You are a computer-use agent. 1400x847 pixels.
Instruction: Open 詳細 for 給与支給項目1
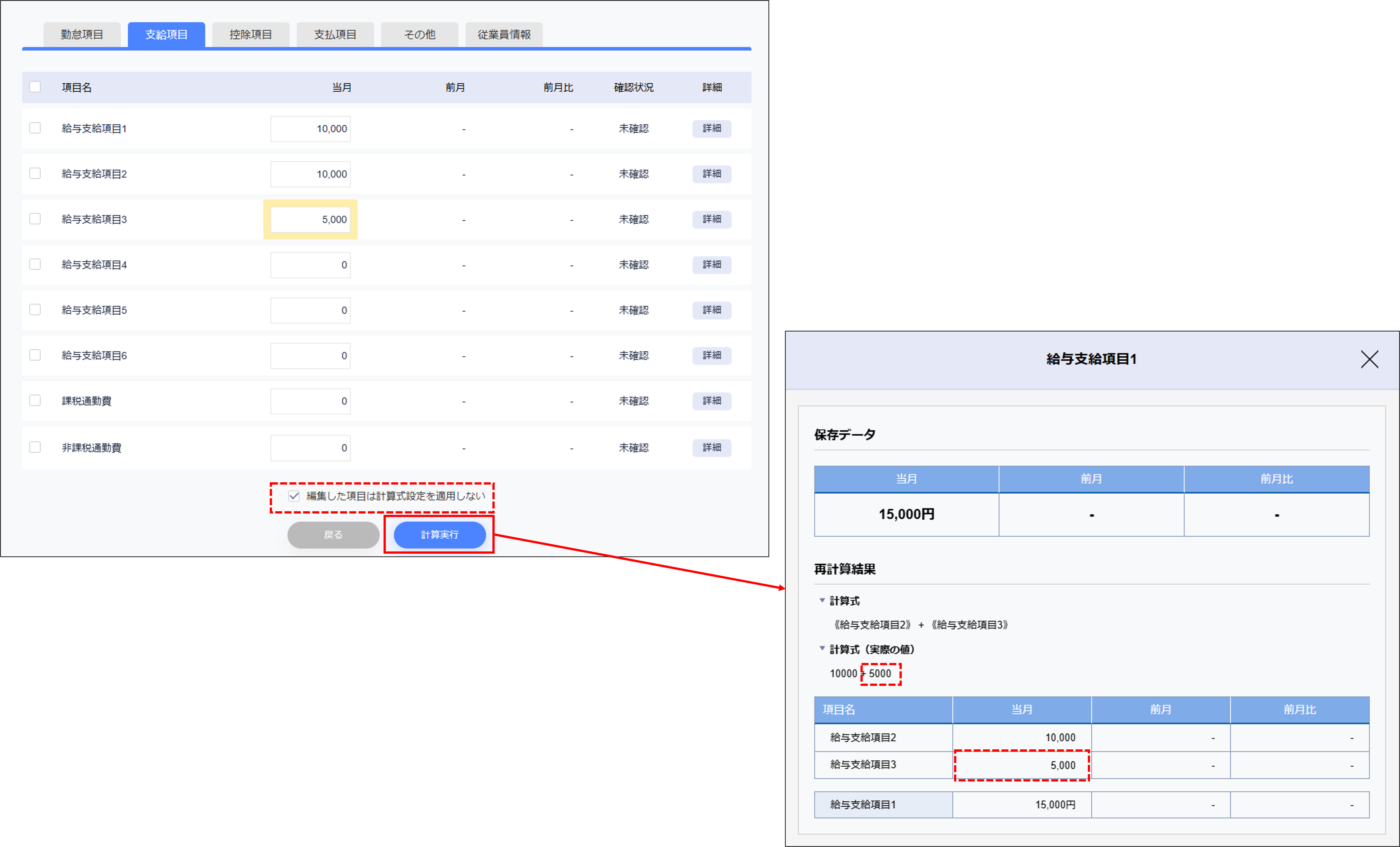(711, 128)
